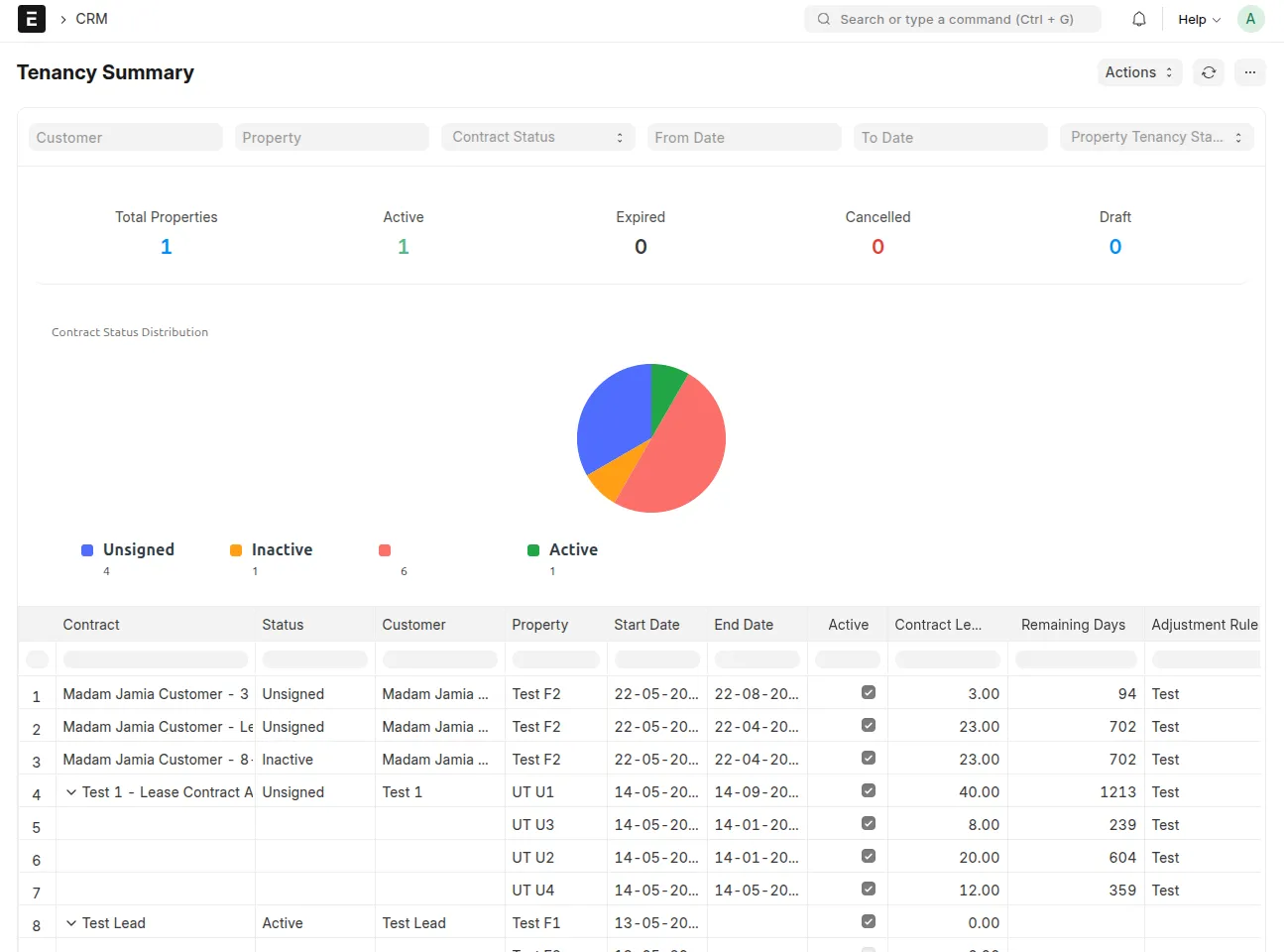This screenshot has height=952, width=1284.
Task: Toggle Active checkbox in UT U1 row
Action: tap(869, 791)
